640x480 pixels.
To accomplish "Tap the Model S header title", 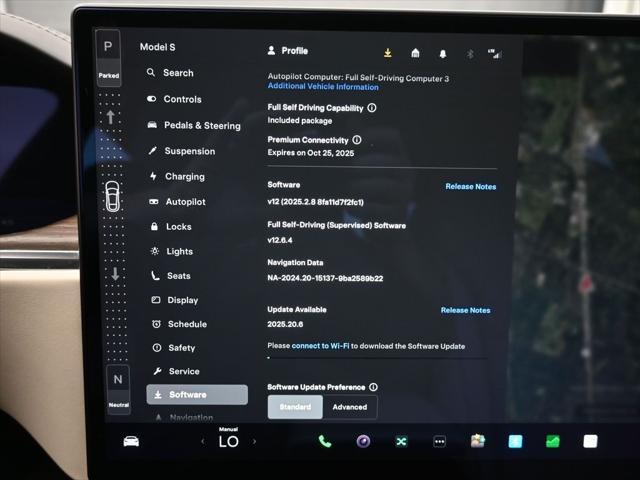I will (158, 47).
